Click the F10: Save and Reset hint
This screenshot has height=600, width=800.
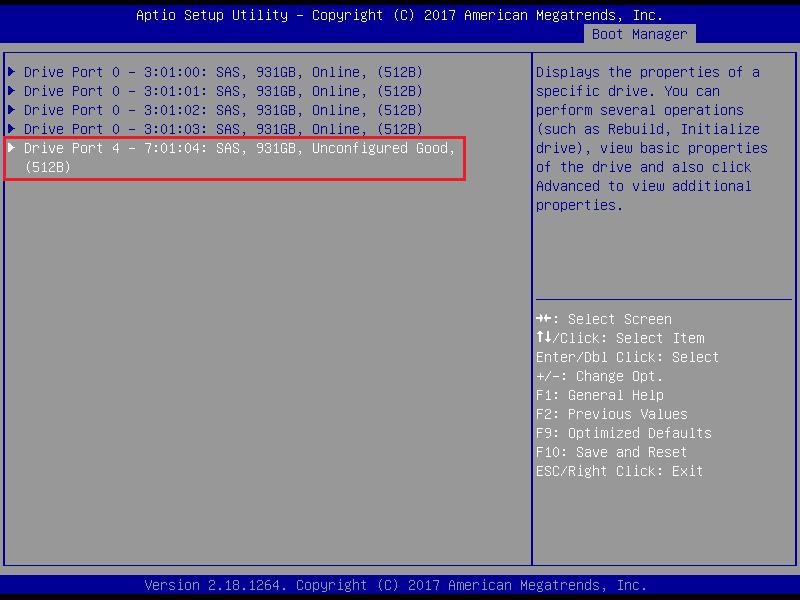[611, 452]
